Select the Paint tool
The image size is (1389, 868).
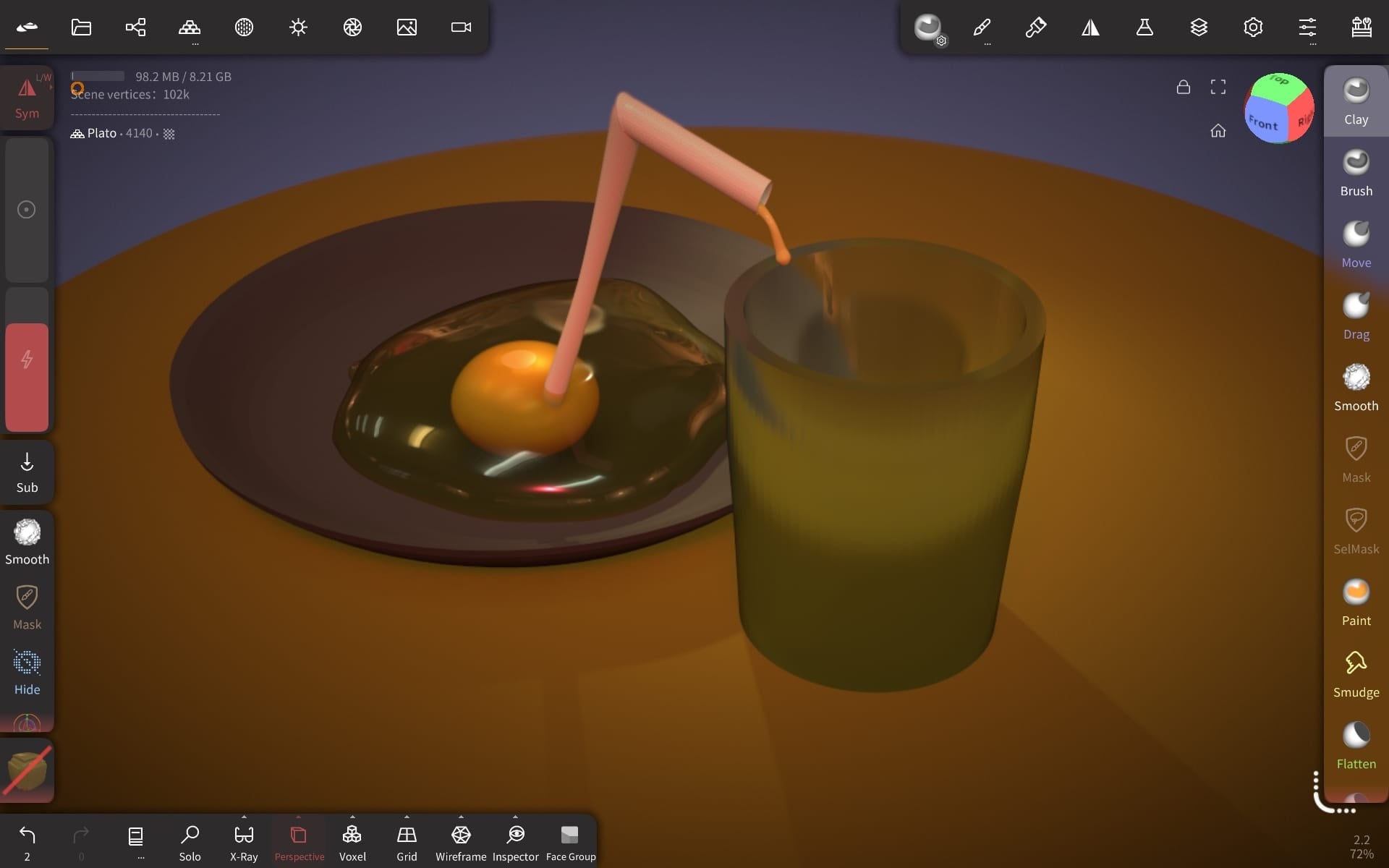(1356, 603)
